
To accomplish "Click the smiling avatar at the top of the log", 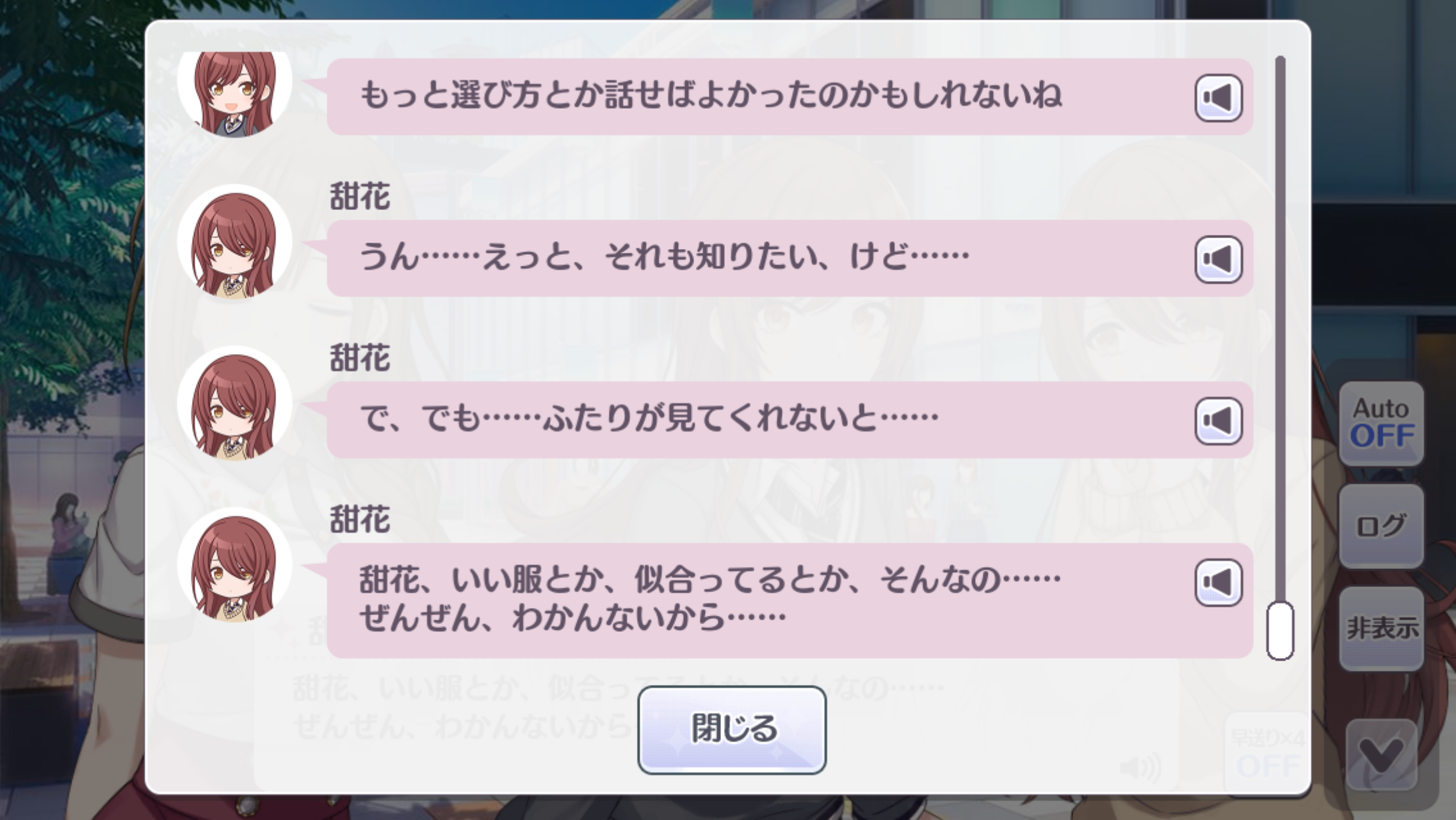I will 234,93.
